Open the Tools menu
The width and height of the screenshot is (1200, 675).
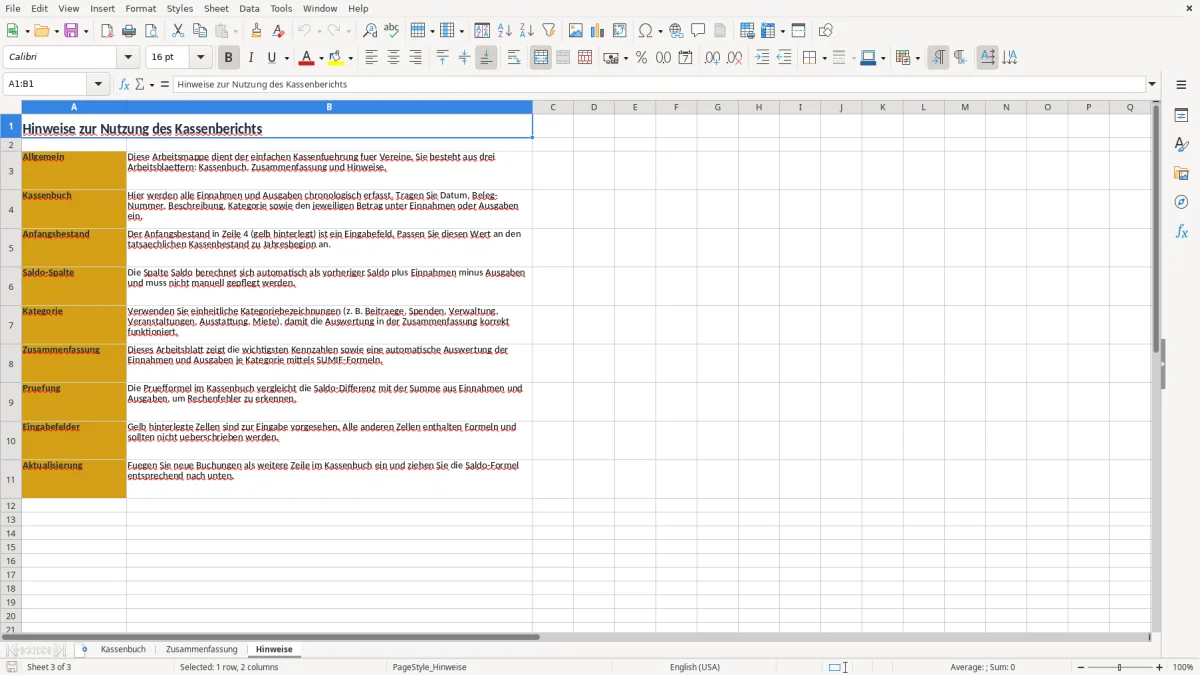click(281, 8)
